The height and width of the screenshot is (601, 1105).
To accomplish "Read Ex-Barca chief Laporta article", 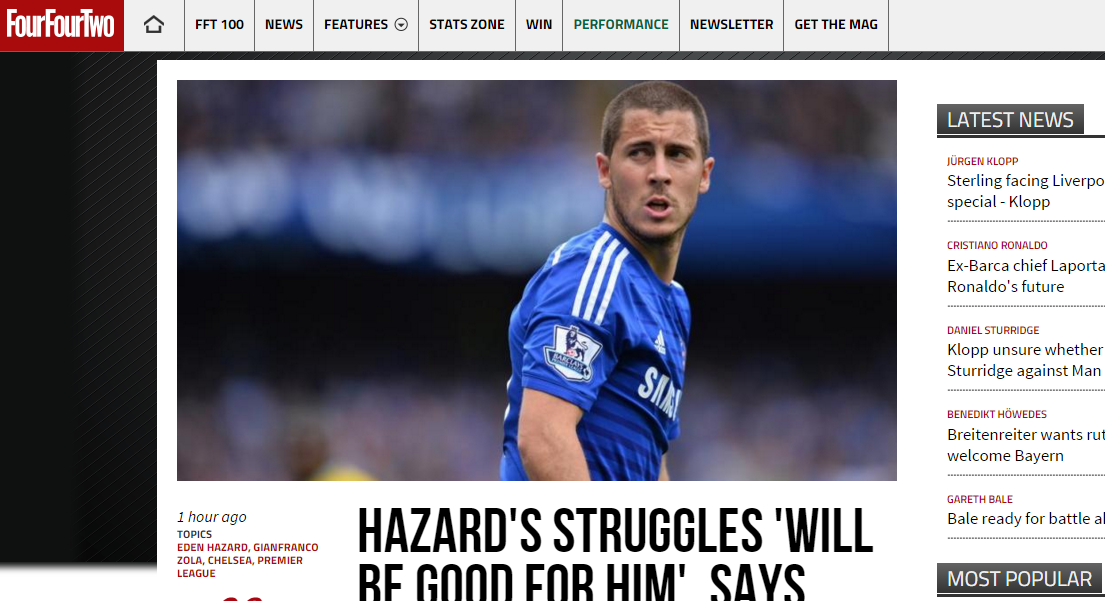I will click(x=1025, y=276).
